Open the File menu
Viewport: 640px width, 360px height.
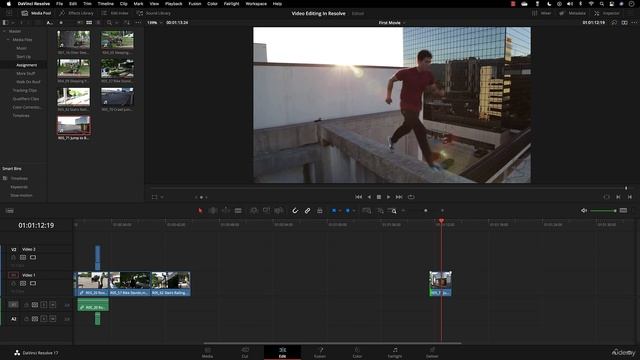(x=59, y=4)
